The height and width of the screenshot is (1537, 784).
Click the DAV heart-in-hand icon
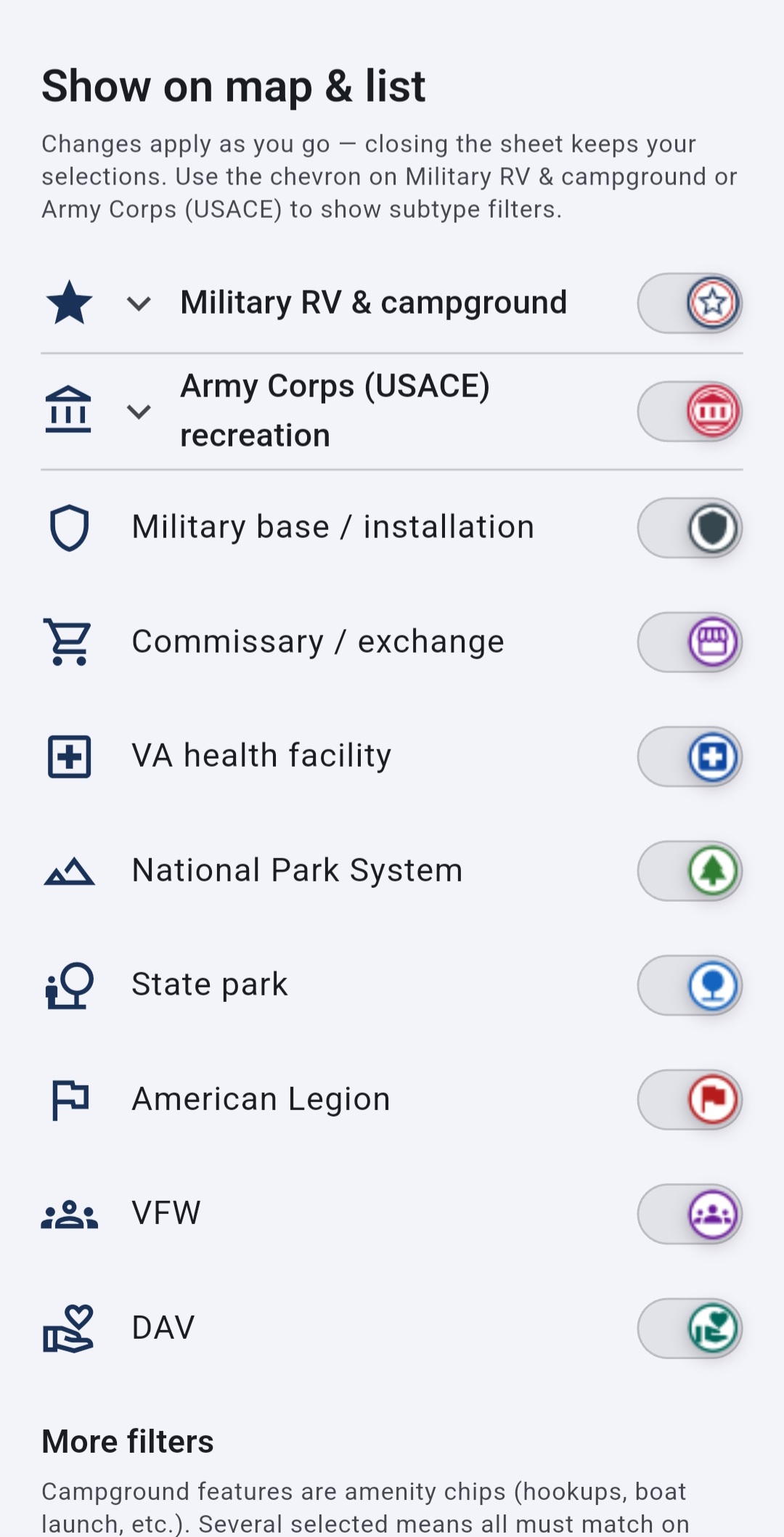pos(69,1329)
